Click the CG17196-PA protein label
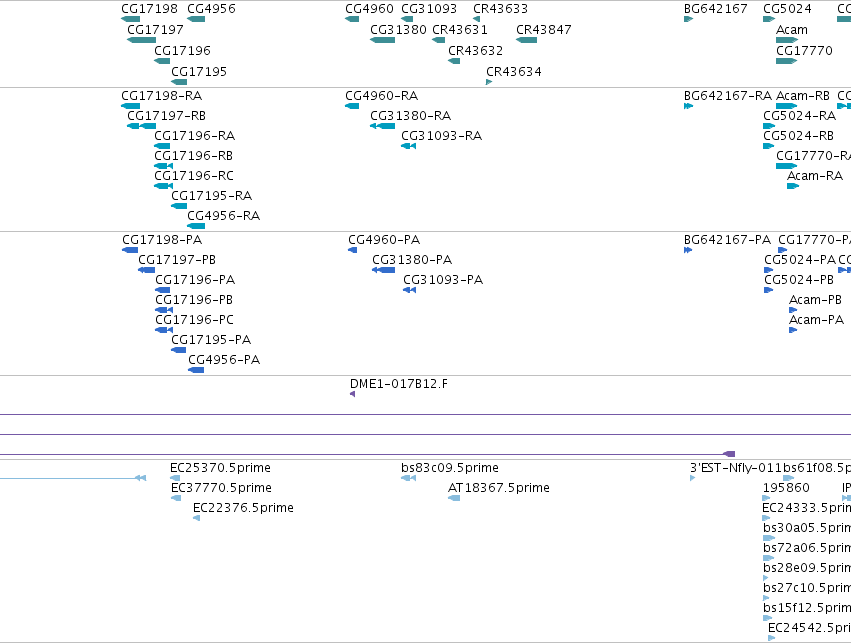The height and width of the screenshot is (643, 851). click(x=195, y=281)
